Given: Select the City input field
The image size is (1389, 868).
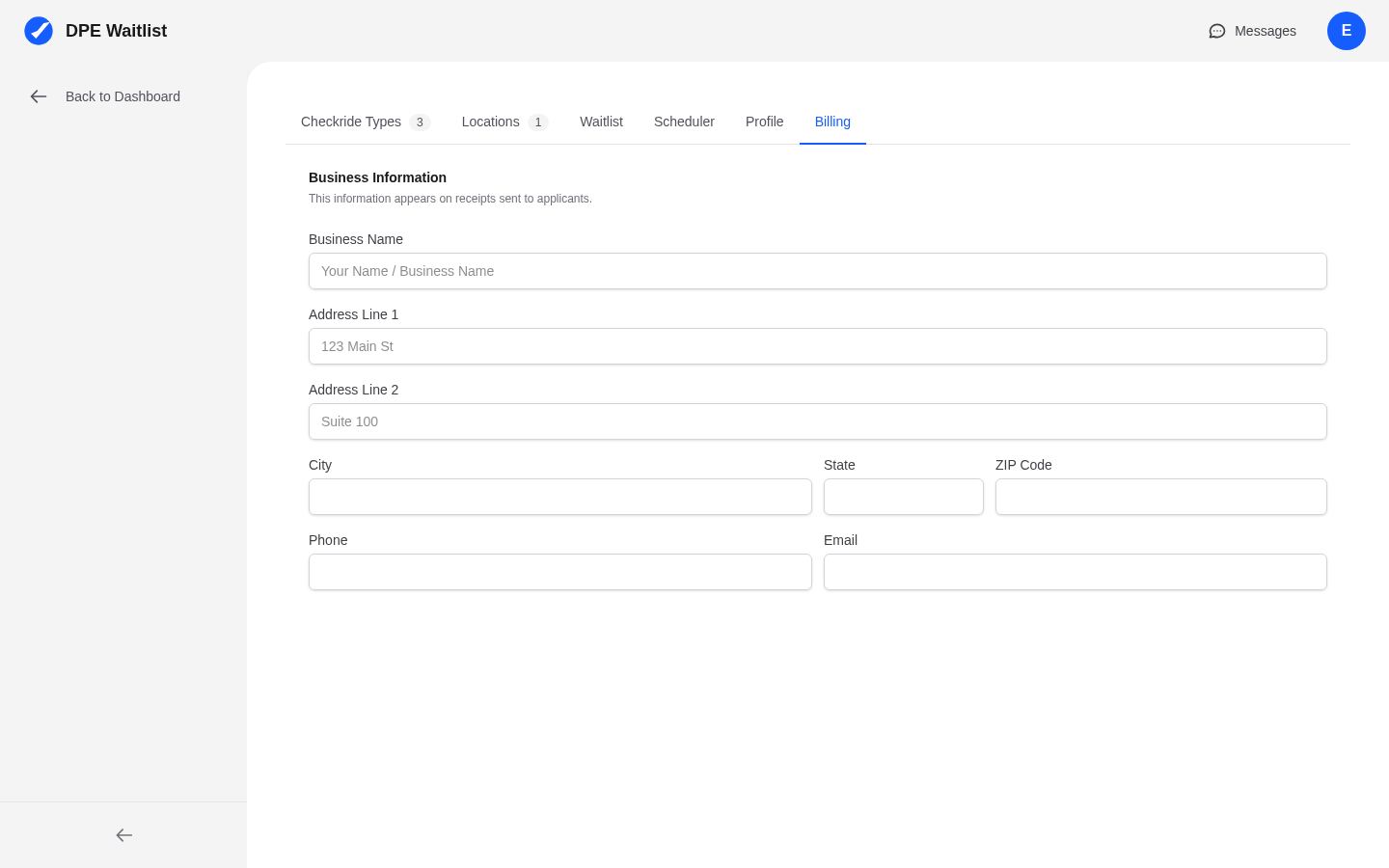Looking at the screenshot, I should (559, 497).
